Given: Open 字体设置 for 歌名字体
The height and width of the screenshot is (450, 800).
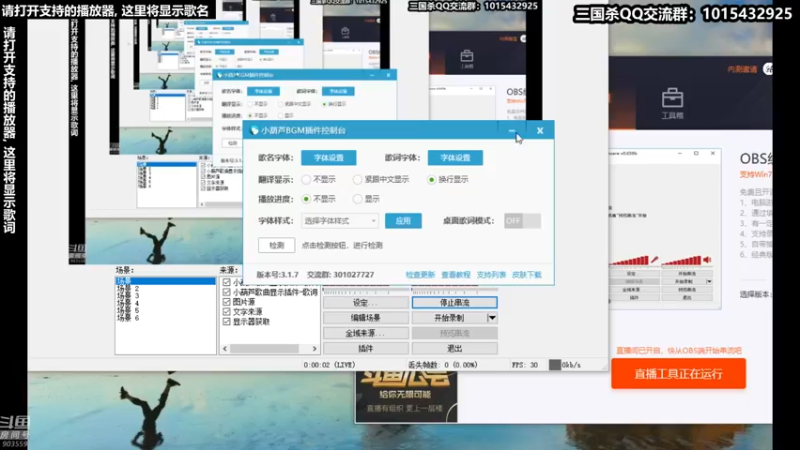Looking at the screenshot, I should pyautogui.click(x=329, y=158).
